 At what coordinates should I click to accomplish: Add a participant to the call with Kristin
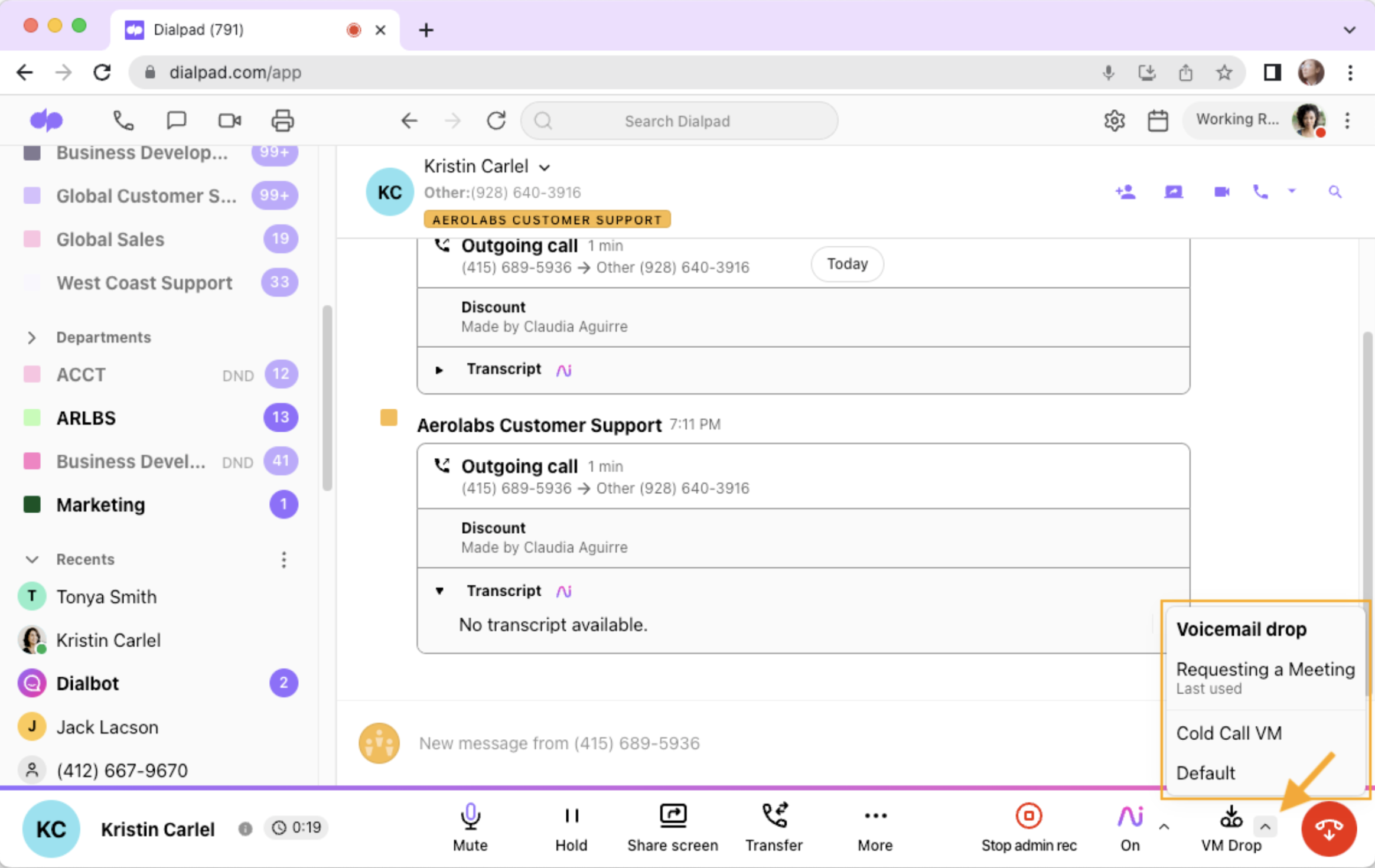point(1125,192)
